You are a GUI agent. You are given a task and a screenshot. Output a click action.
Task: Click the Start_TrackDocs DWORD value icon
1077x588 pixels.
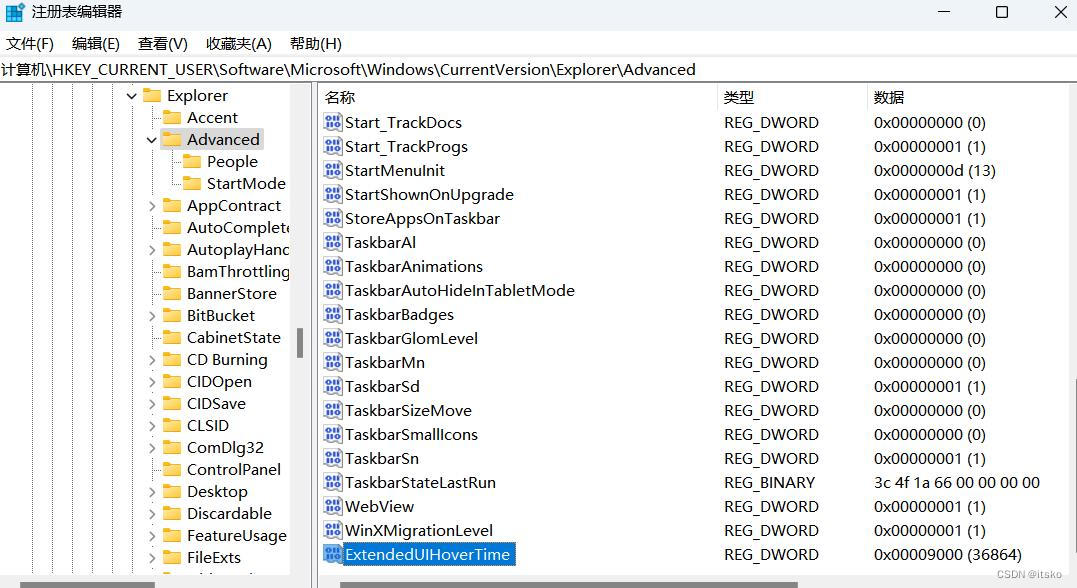(x=333, y=122)
